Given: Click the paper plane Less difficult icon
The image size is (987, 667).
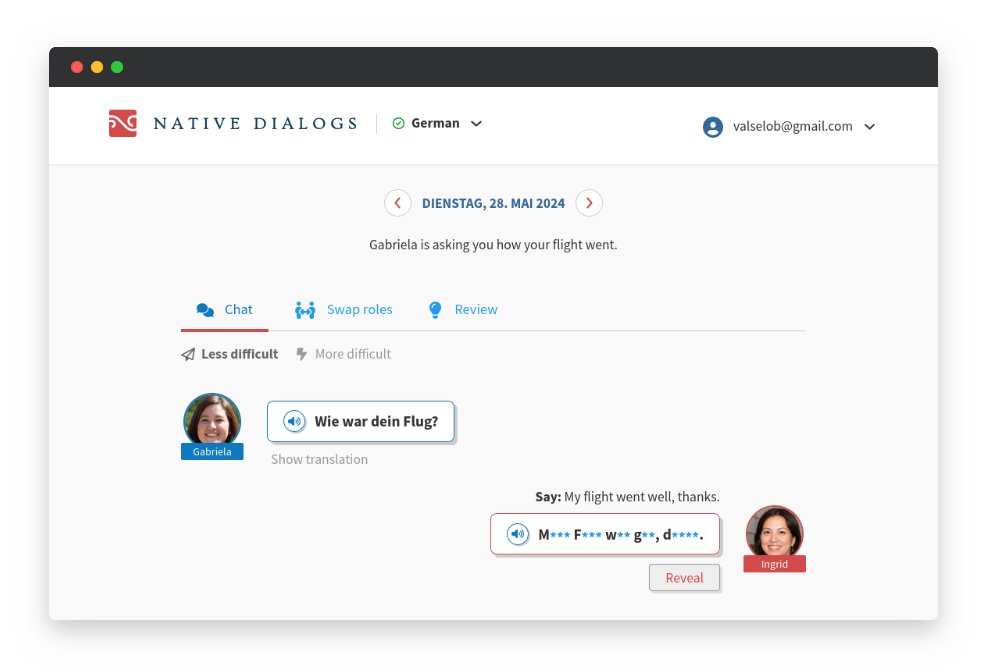Looking at the screenshot, I should pyautogui.click(x=188, y=354).
